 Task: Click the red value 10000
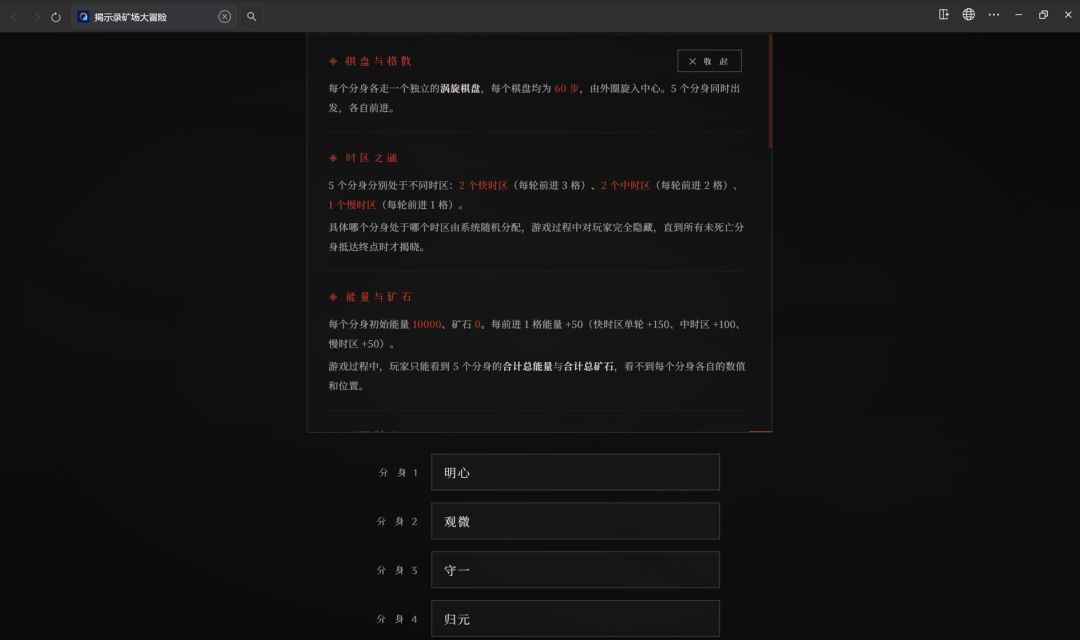[426, 324]
